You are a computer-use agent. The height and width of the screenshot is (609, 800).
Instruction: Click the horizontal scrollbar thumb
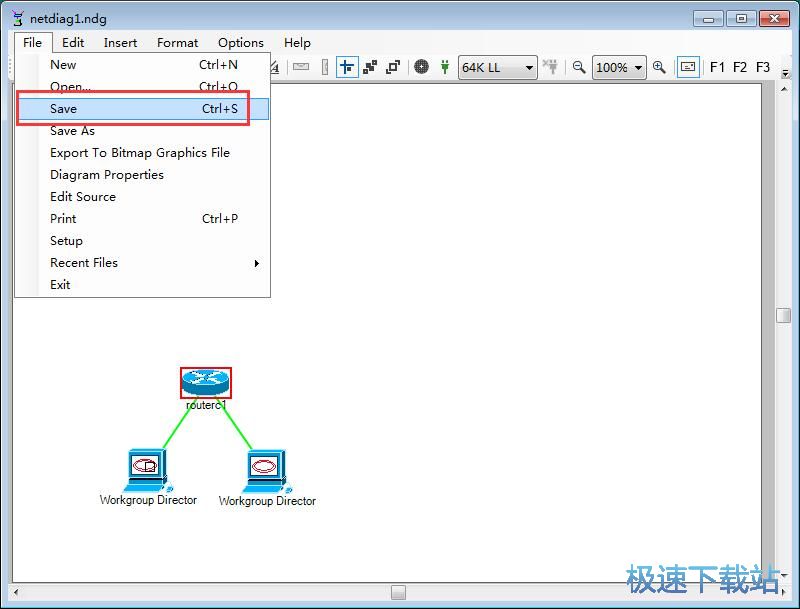click(x=398, y=592)
